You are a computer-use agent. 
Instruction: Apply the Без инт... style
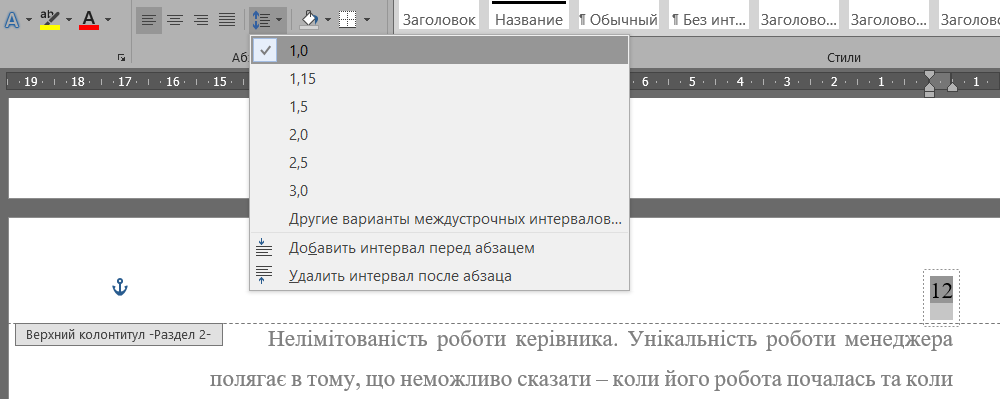click(709, 15)
